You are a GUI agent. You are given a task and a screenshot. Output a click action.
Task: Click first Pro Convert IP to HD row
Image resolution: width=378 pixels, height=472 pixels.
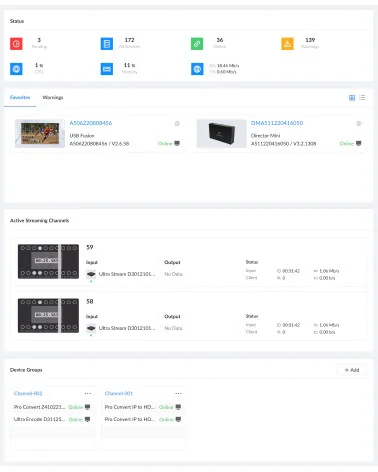(143, 407)
